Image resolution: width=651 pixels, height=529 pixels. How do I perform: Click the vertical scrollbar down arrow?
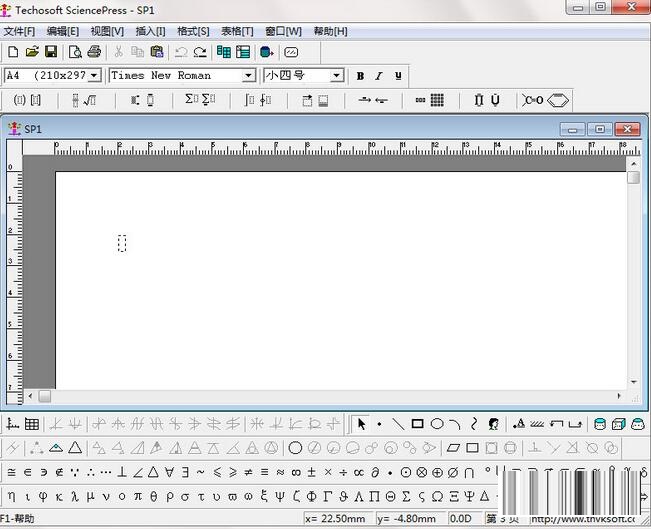[634, 382]
